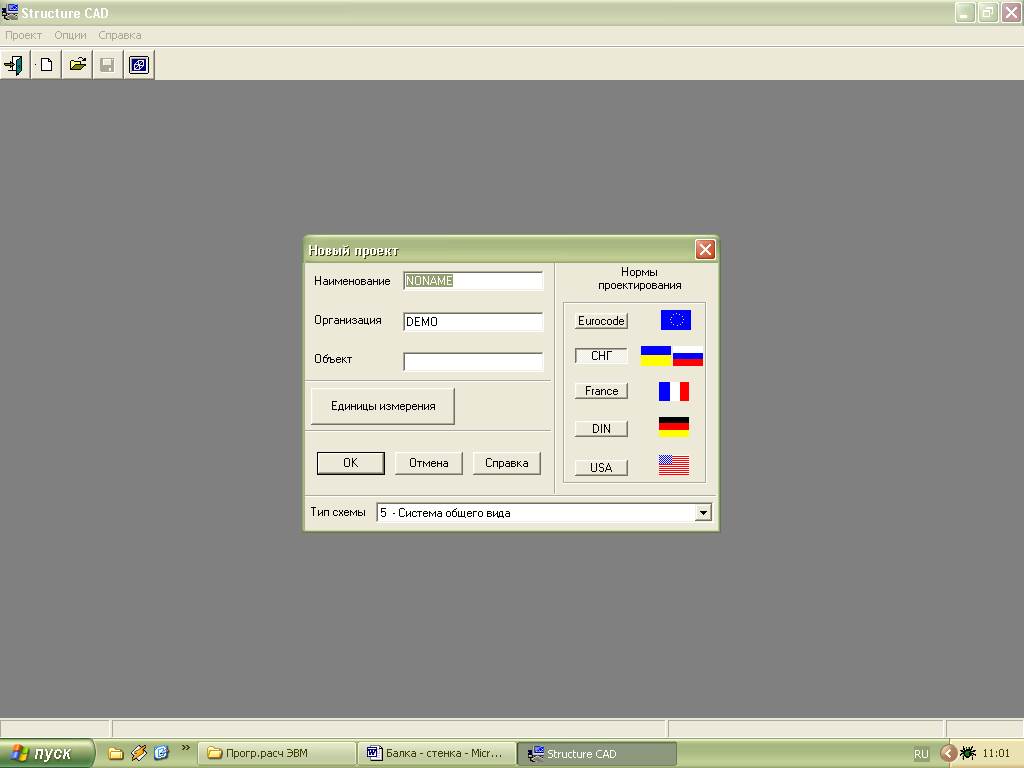Click the exit door toolbar icon

point(14,65)
